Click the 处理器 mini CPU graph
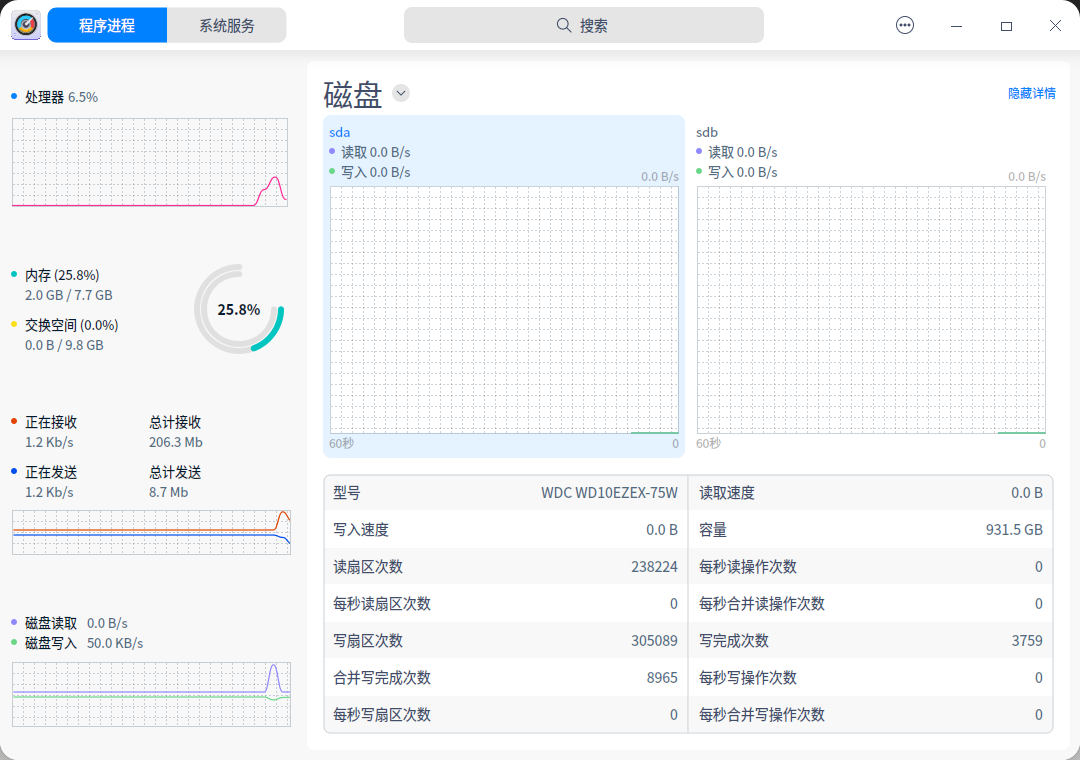1080x760 pixels. coord(149,162)
